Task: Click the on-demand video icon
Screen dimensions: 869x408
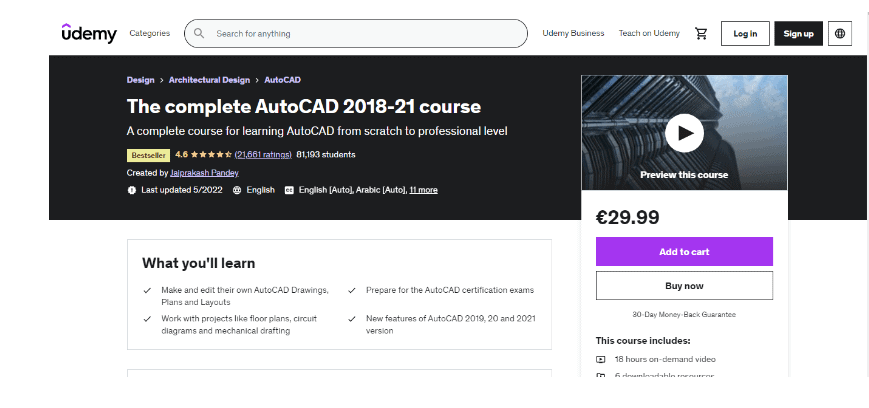Action: tap(601, 359)
